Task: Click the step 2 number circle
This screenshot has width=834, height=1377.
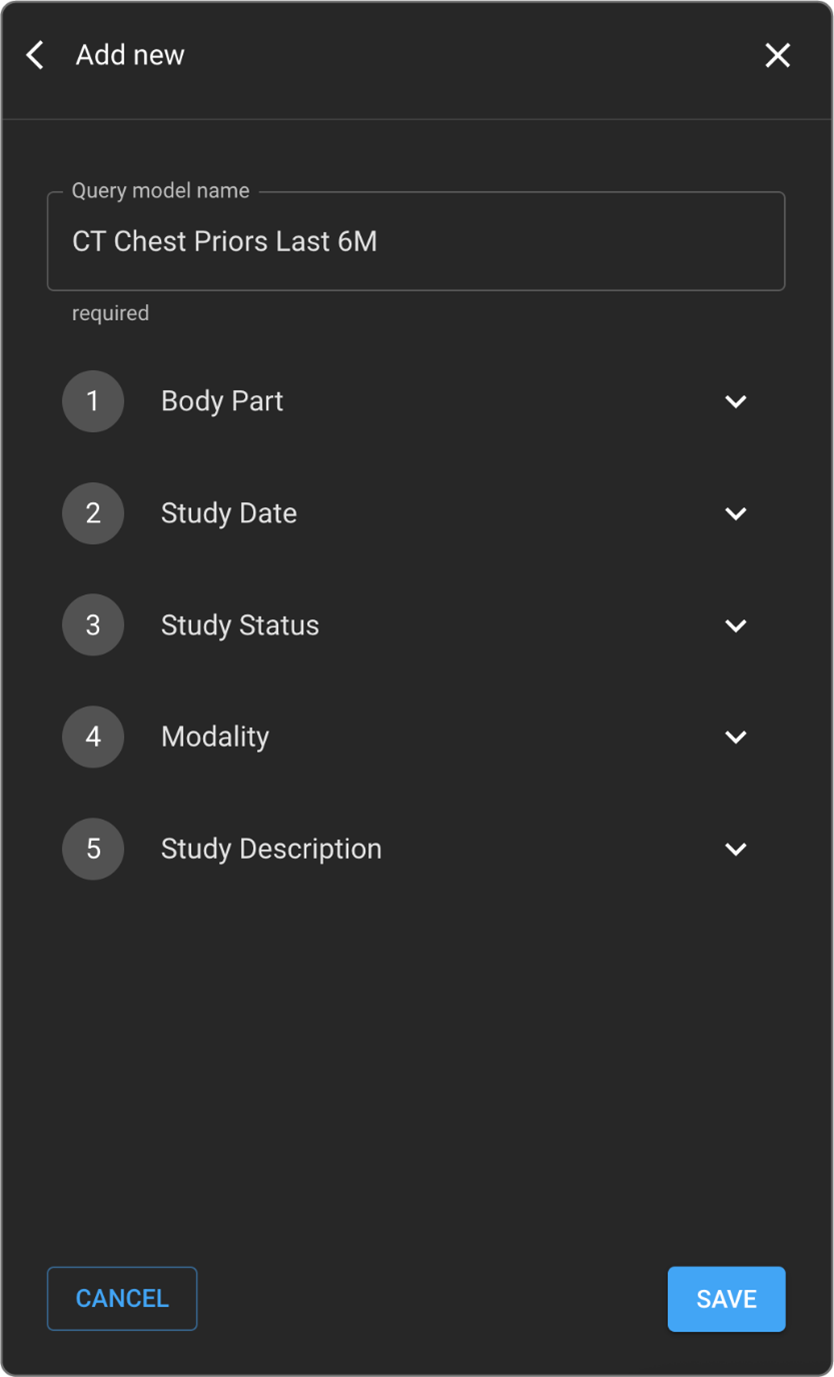Action: point(93,513)
